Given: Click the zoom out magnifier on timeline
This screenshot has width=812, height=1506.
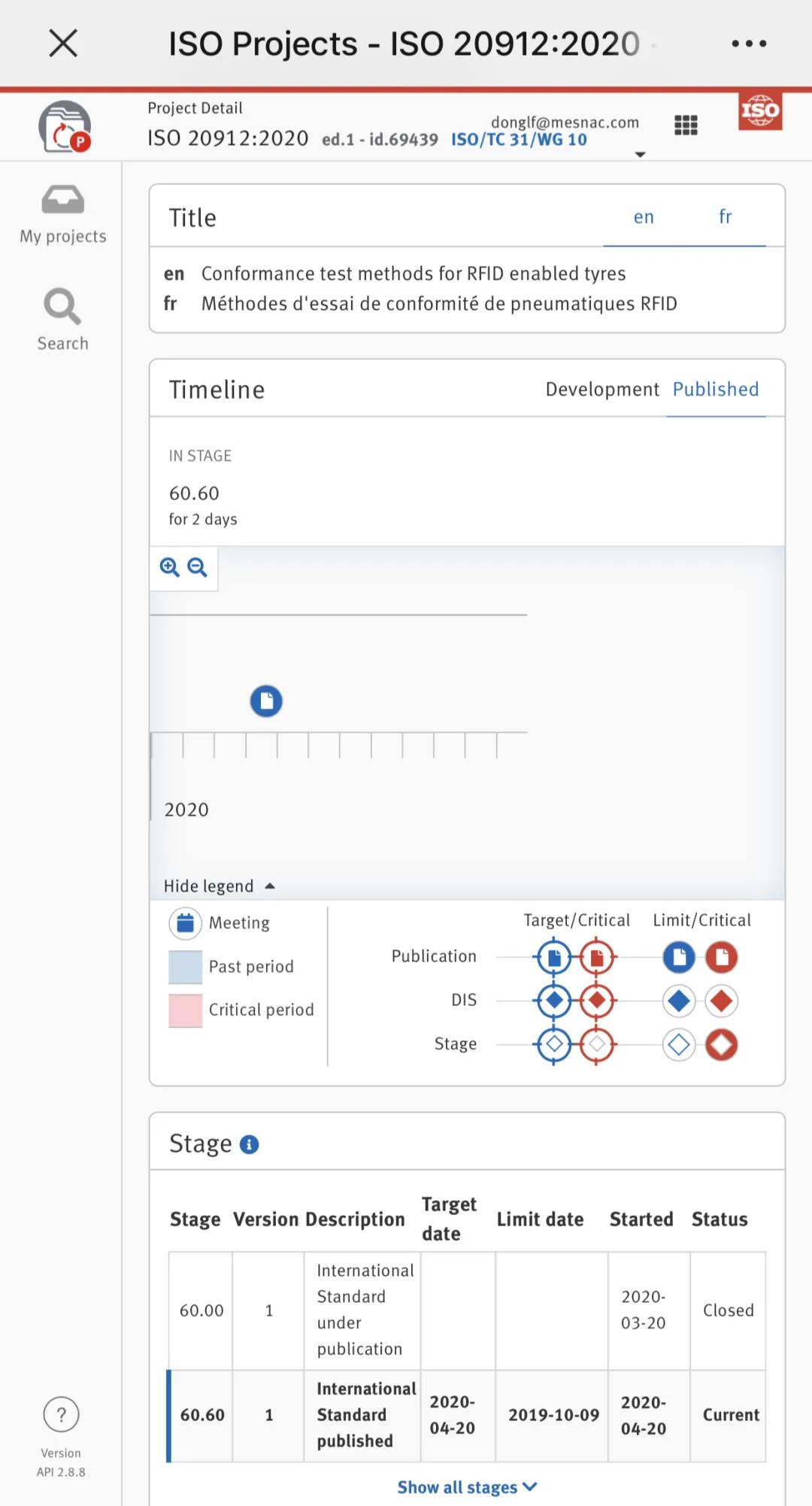Looking at the screenshot, I should [198, 568].
